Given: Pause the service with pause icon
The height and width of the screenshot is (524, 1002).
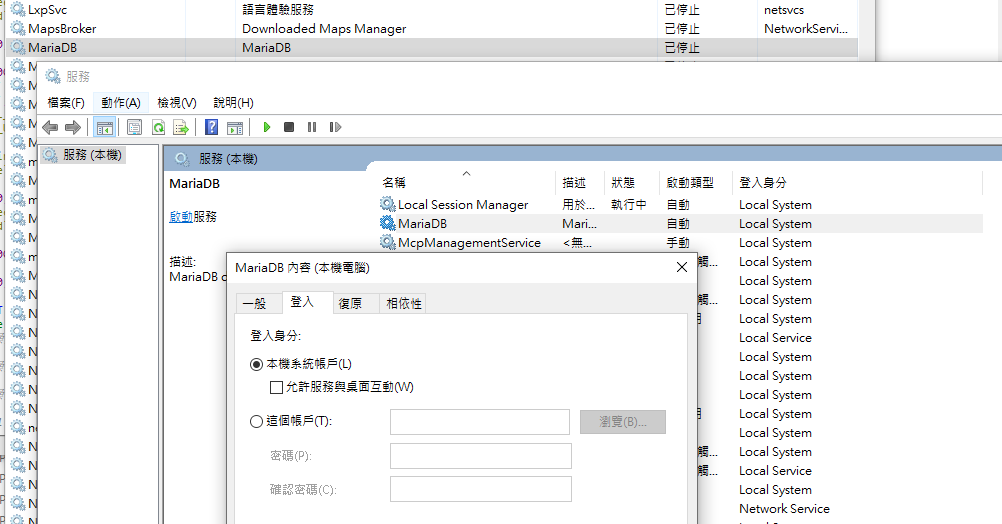Looking at the screenshot, I should pos(312,127).
